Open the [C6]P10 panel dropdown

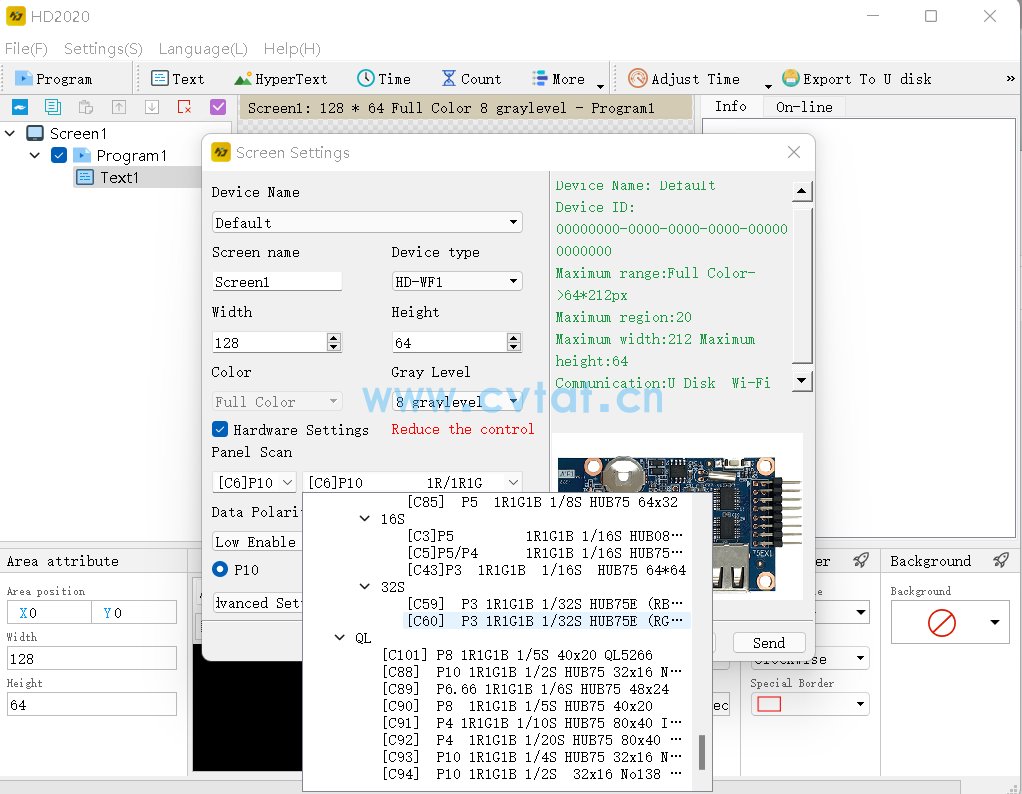pyautogui.click(x=254, y=482)
